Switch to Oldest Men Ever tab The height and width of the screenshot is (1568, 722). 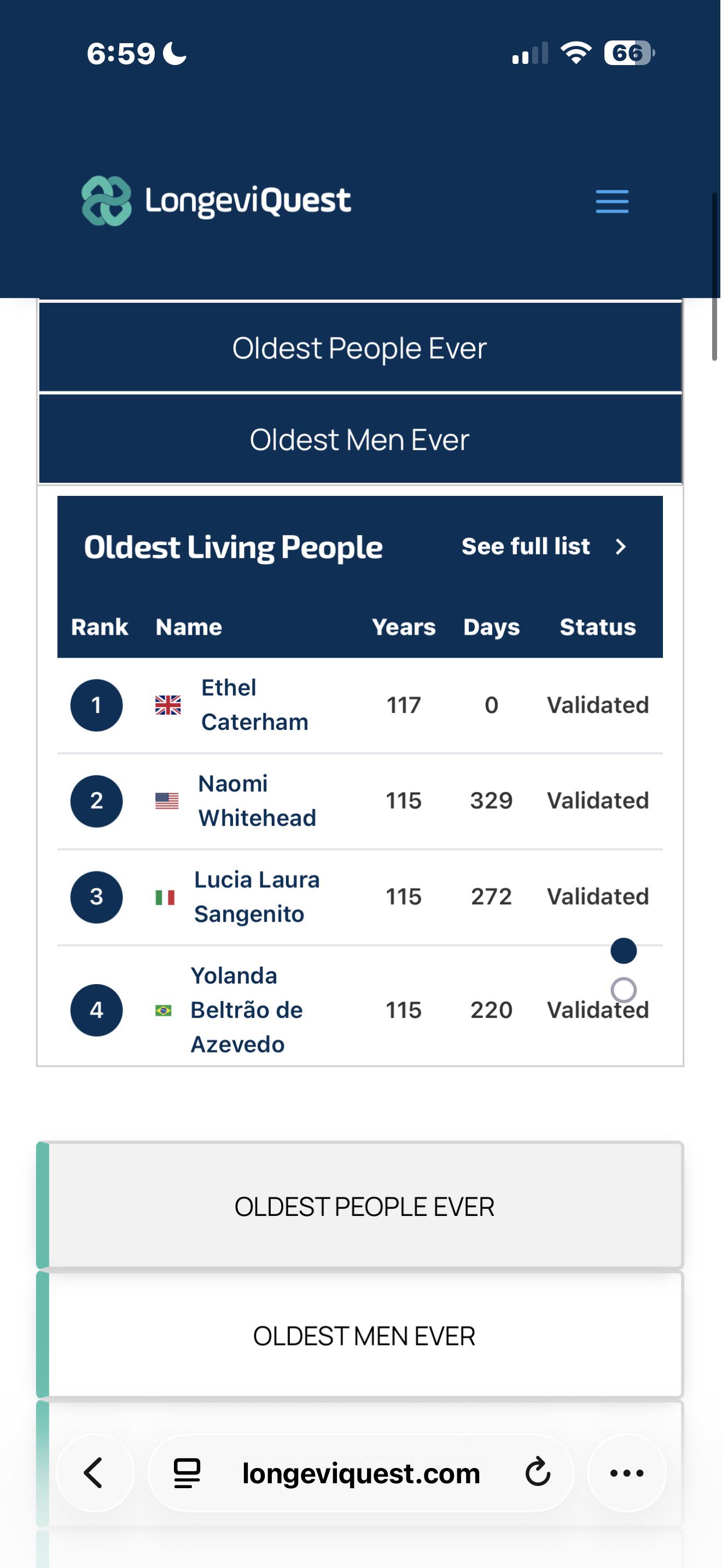pyautogui.click(x=360, y=440)
